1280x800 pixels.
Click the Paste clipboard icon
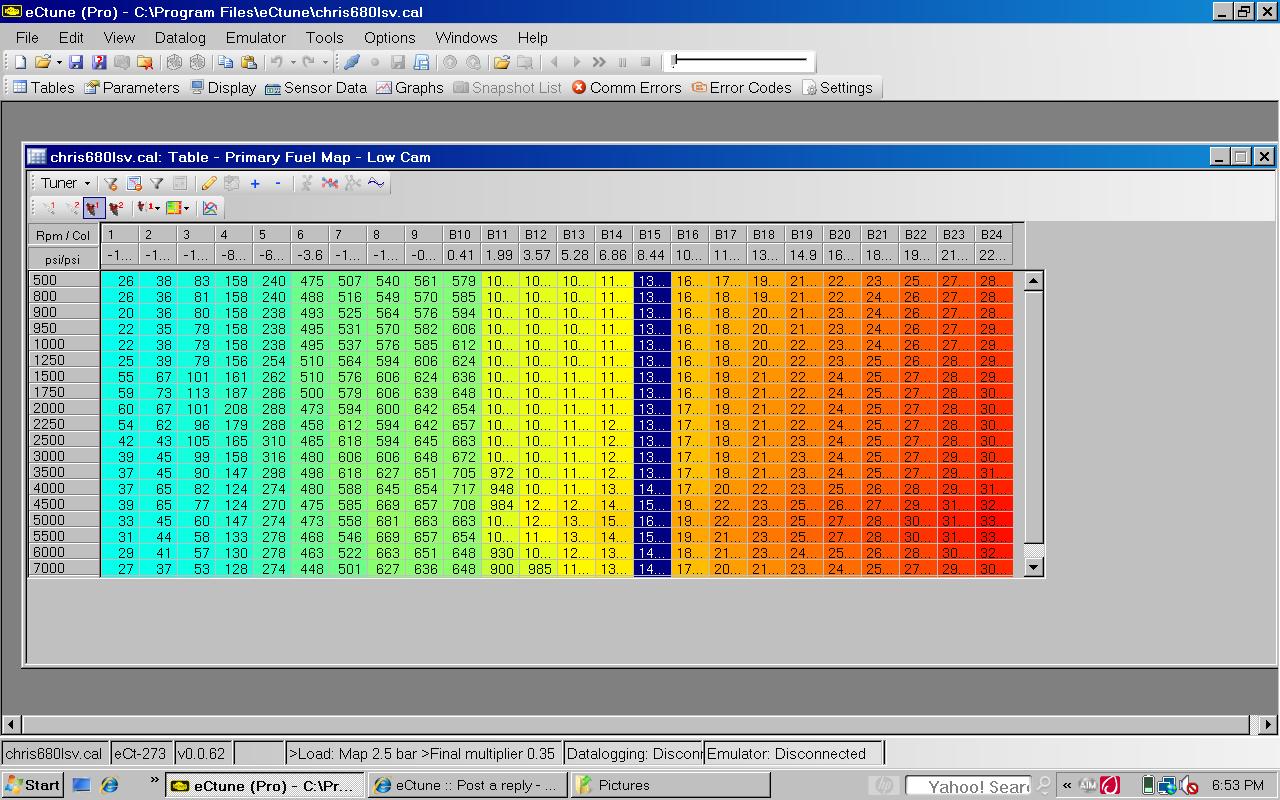pyautogui.click(x=249, y=62)
